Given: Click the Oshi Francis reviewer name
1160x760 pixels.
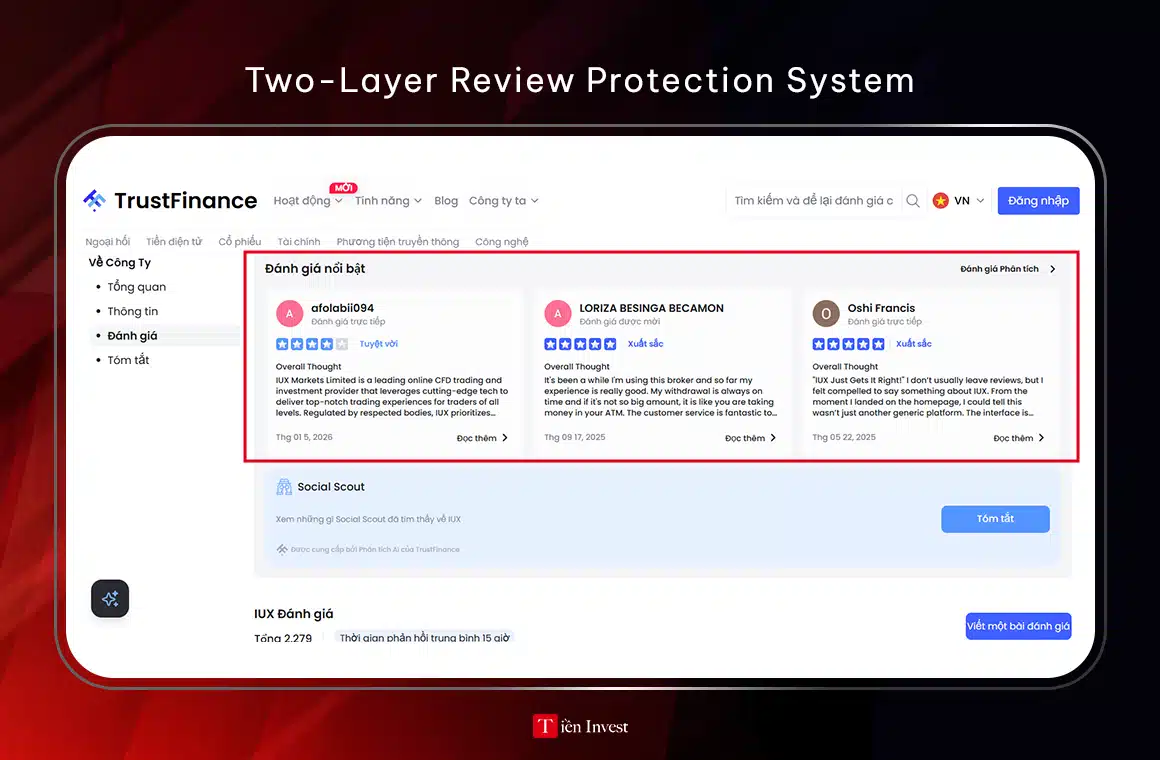Looking at the screenshot, I should click(881, 308).
